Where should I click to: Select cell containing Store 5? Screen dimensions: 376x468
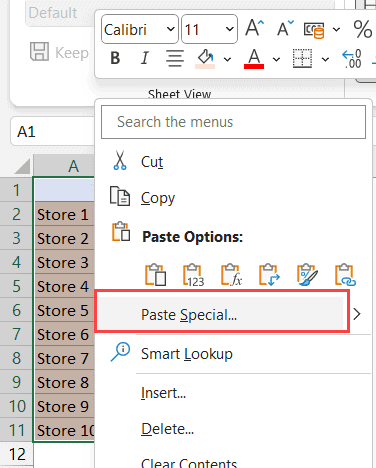(x=64, y=310)
